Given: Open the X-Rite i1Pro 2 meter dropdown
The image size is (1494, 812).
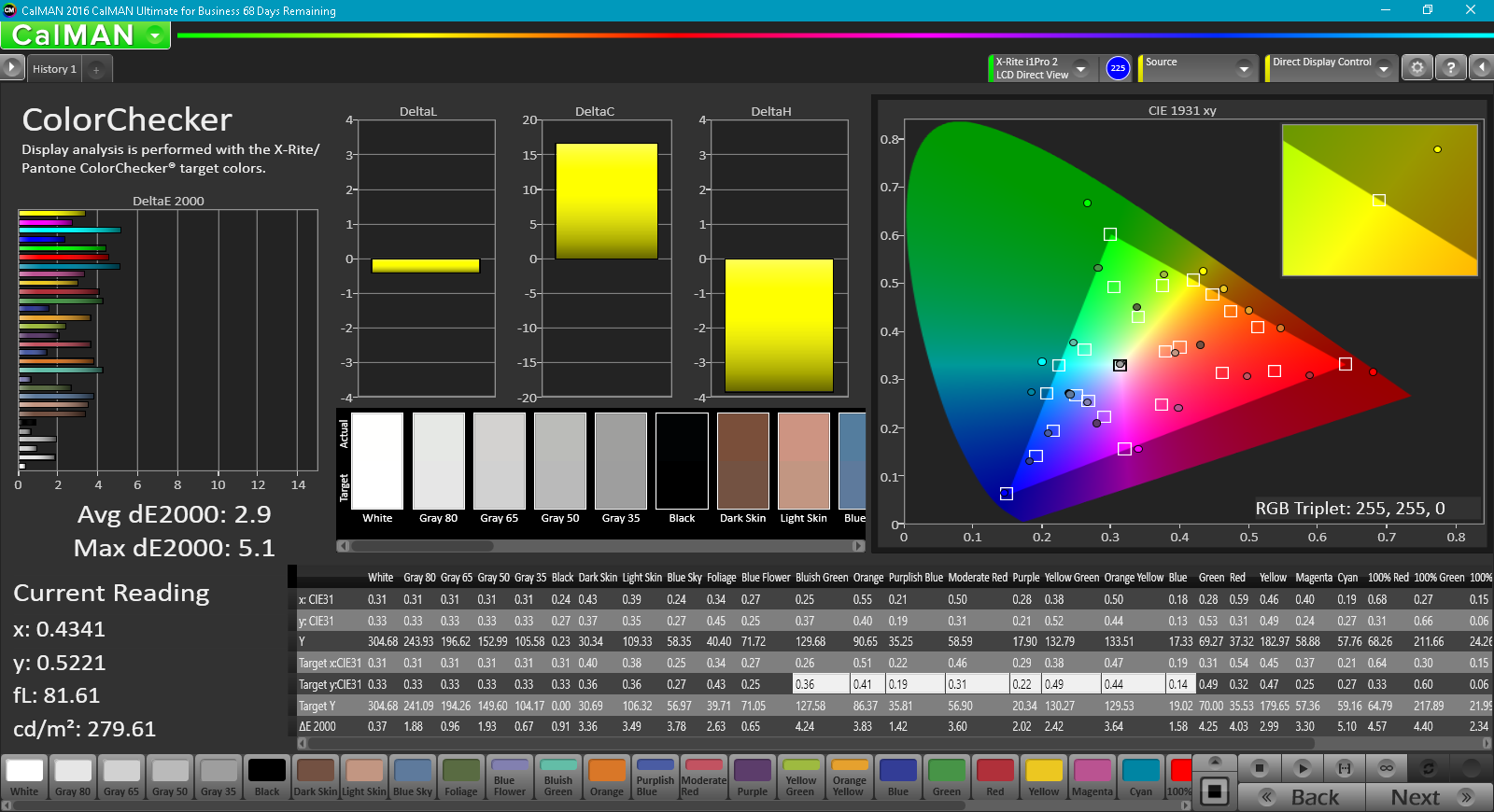Looking at the screenshot, I should 1080,69.
